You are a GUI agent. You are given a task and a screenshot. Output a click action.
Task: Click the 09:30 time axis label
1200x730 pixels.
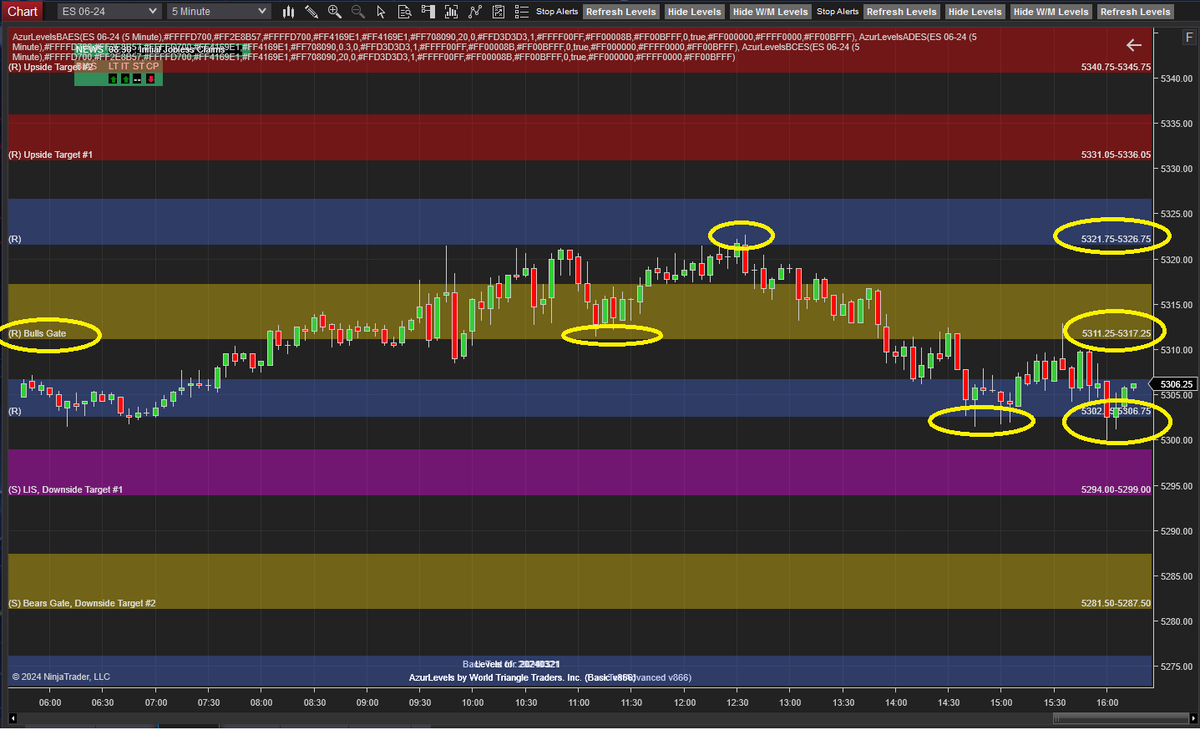click(419, 703)
